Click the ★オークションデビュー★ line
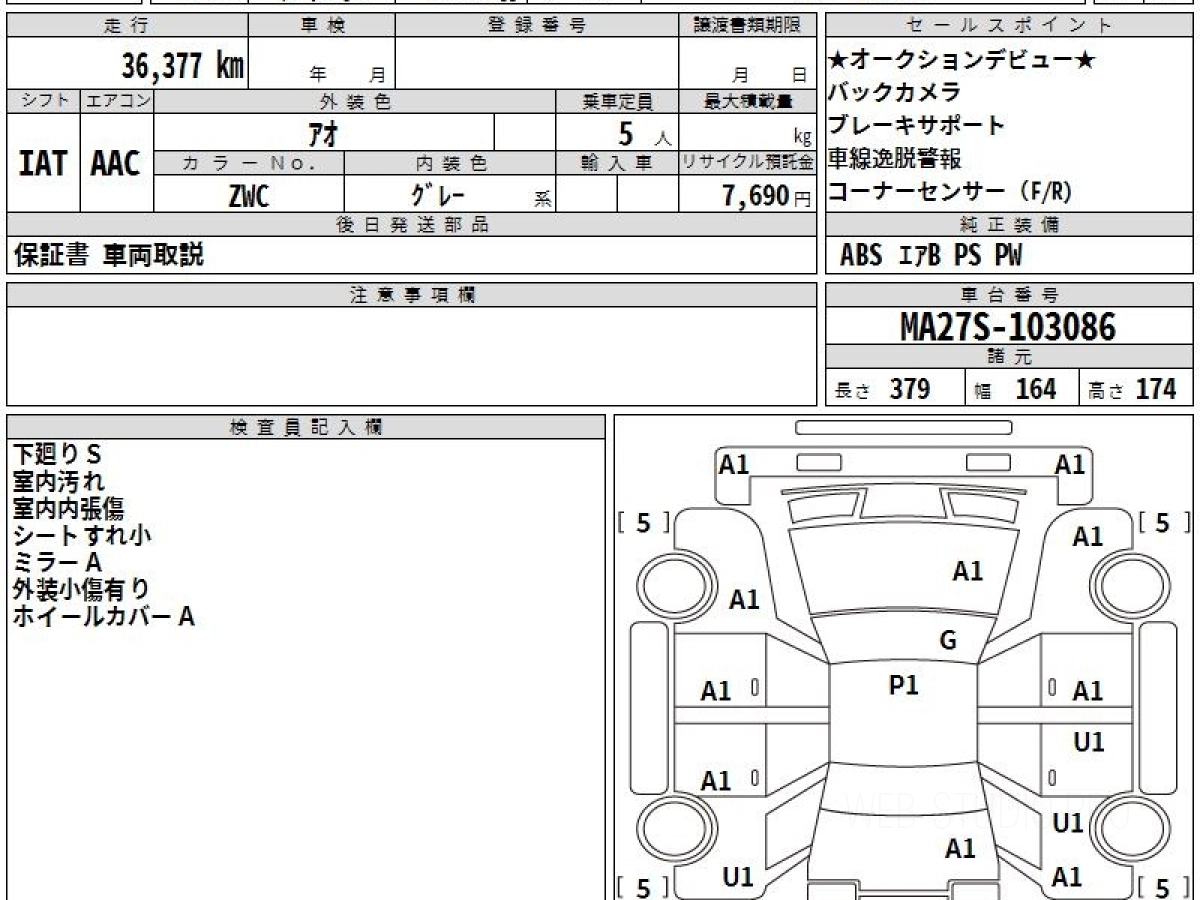1200x900 pixels. (963, 60)
